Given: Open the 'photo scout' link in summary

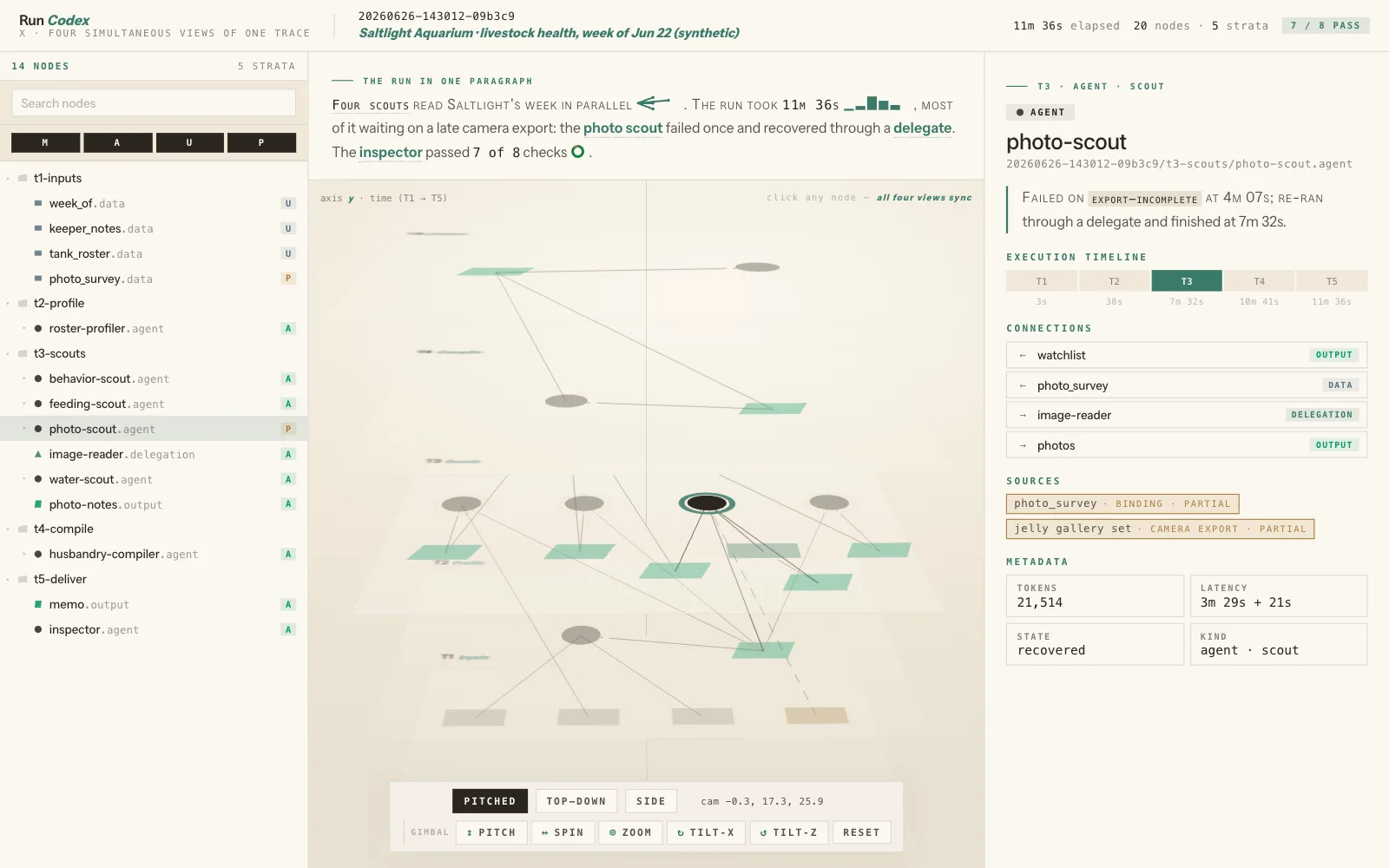Looking at the screenshot, I should (x=622, y=128).
